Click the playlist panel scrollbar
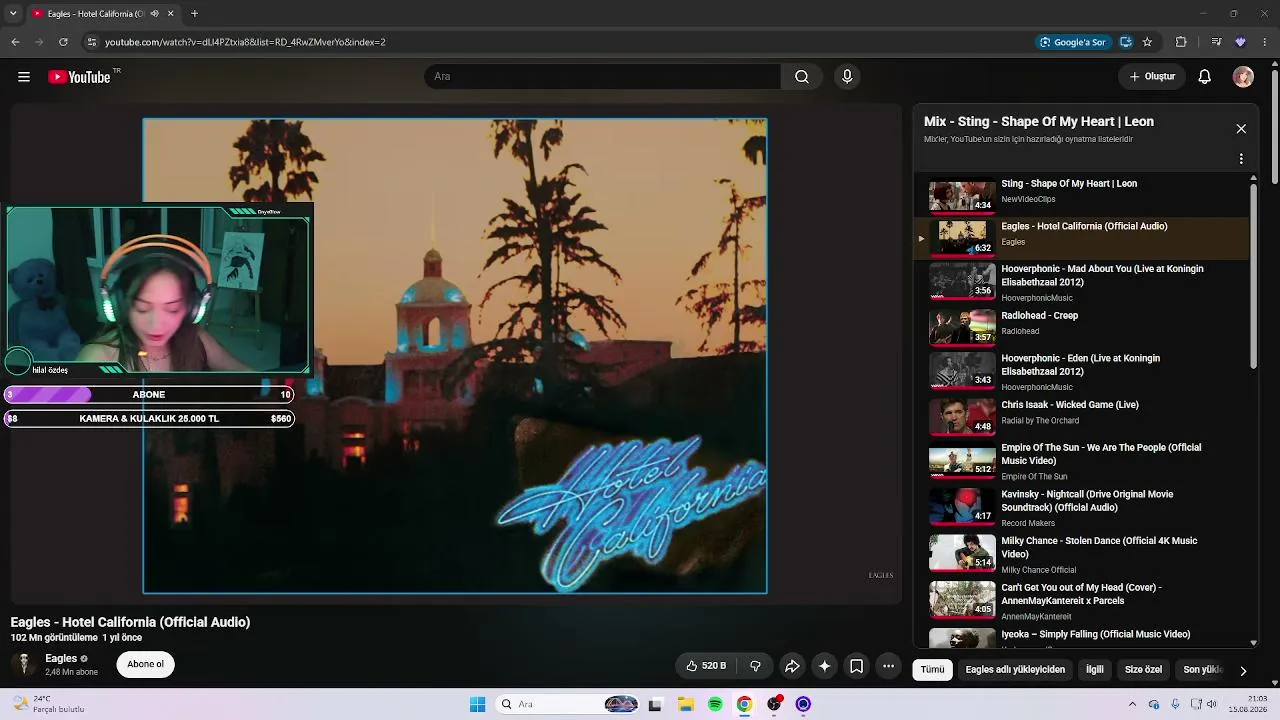This screenshot has height=720, width=1280. 1254,275
